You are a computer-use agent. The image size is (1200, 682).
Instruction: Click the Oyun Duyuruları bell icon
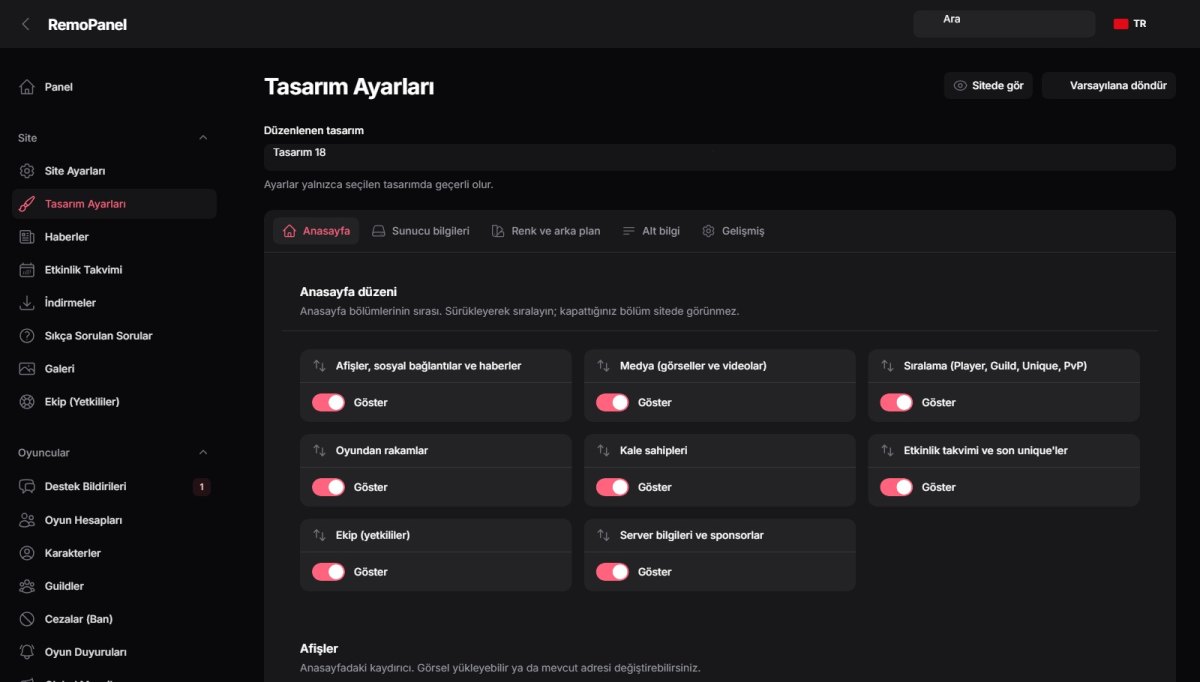27,652
